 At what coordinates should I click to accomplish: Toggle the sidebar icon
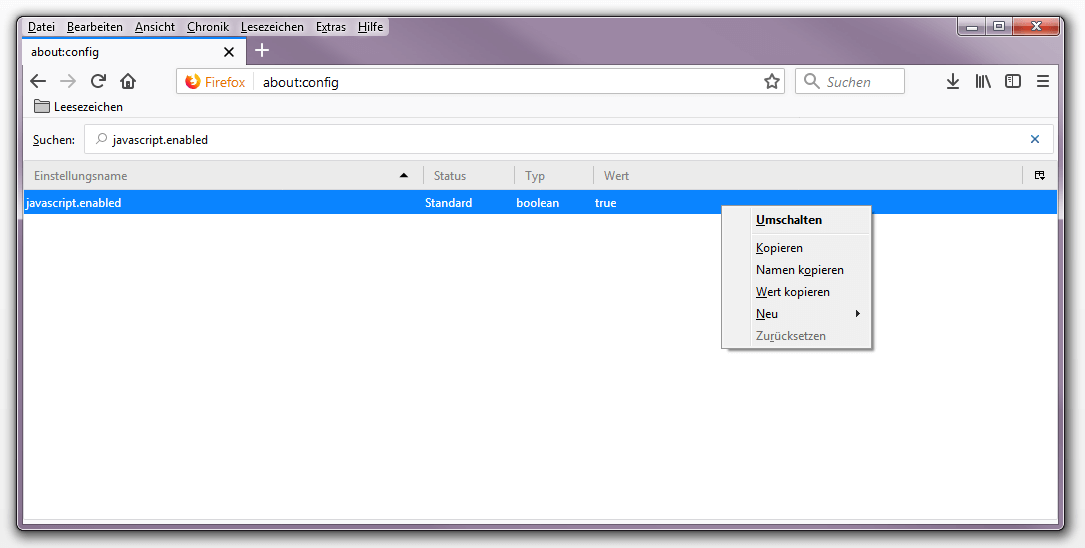click(x=1013, y=82)
